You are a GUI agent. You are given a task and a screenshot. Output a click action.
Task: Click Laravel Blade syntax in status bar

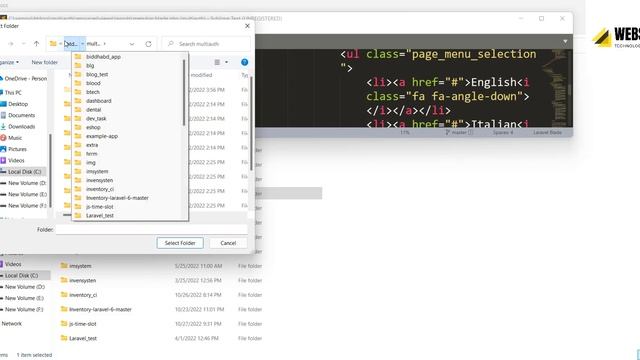[x=547, y=133]
